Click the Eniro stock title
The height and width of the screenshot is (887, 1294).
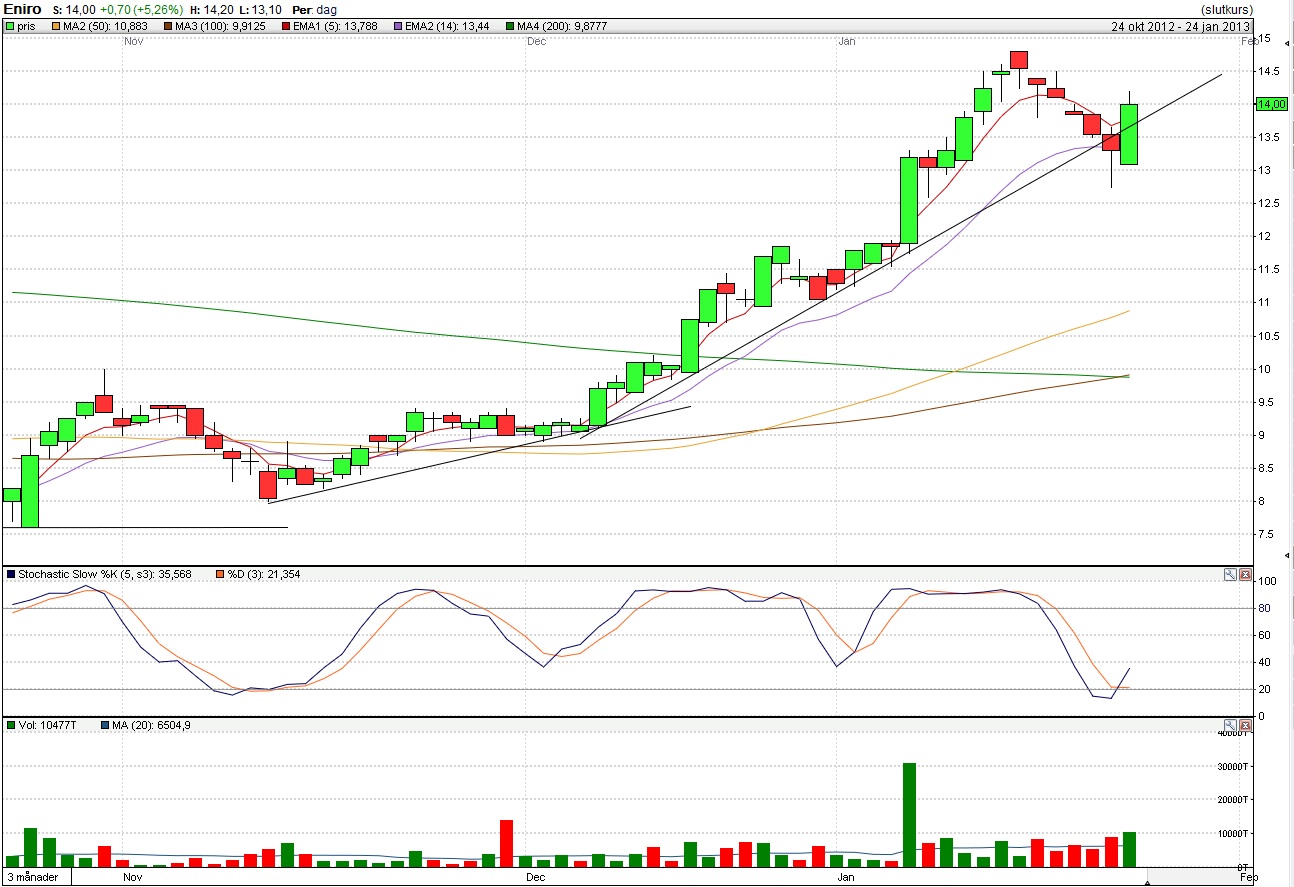[22, 9]
